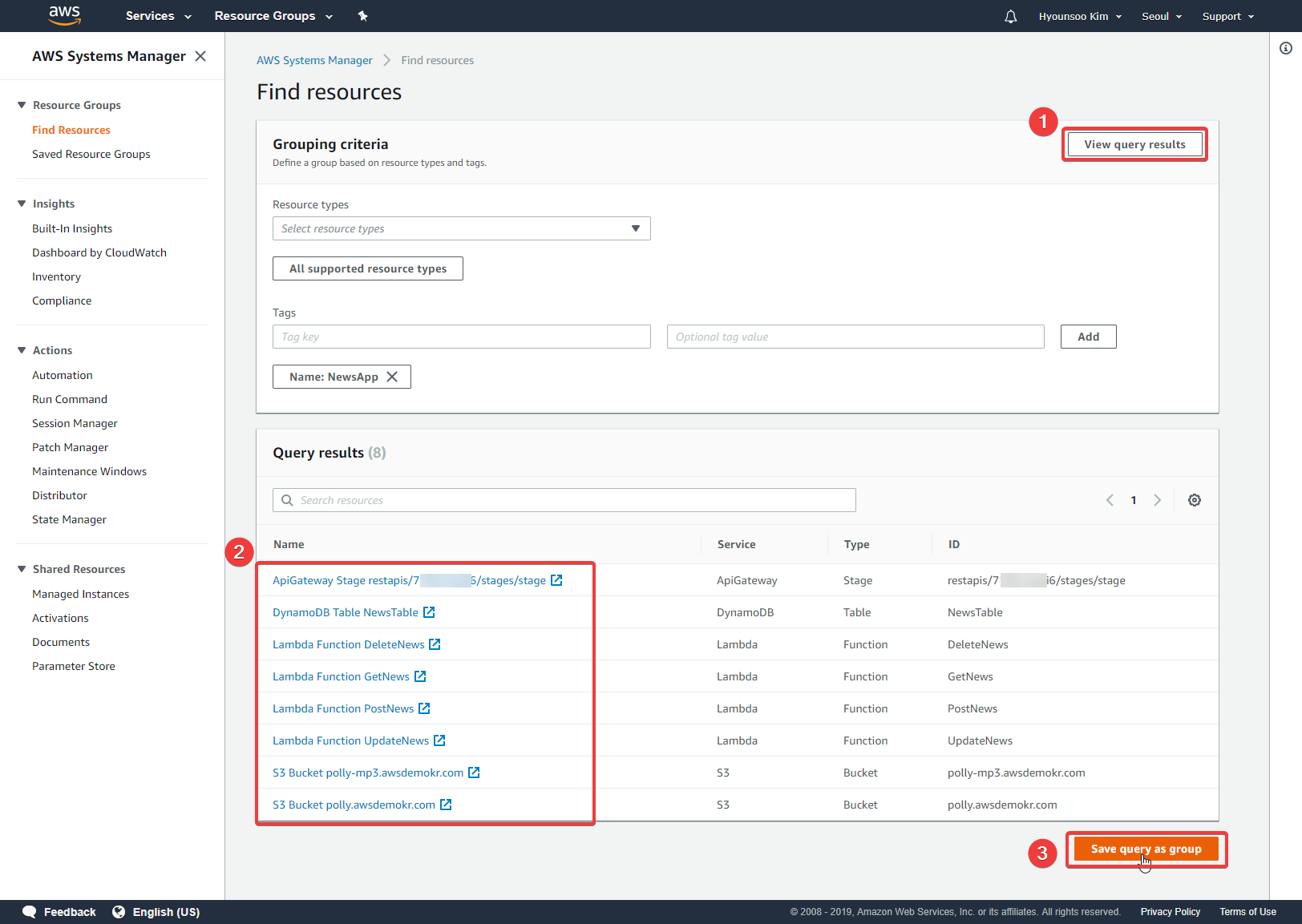The height and width of the screenshot is (924, 1302).
Task: Click the Optional tag value field
Action: [855, 337]
